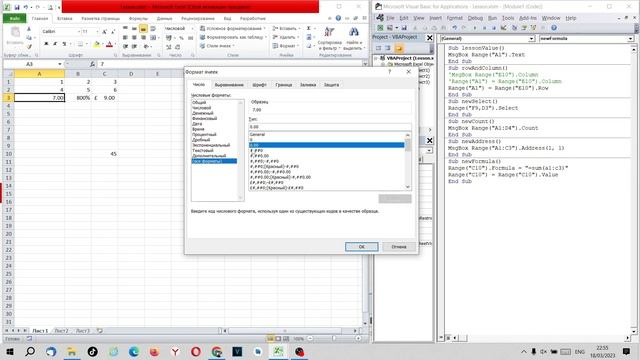Open Сортировка и фильтр dropdown
Screen dimensions: 640x360
(329, 39)
